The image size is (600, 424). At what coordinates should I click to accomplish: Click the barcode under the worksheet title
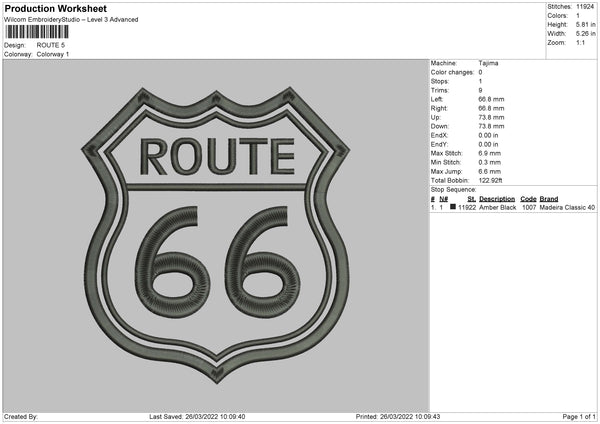coord(37,32)
